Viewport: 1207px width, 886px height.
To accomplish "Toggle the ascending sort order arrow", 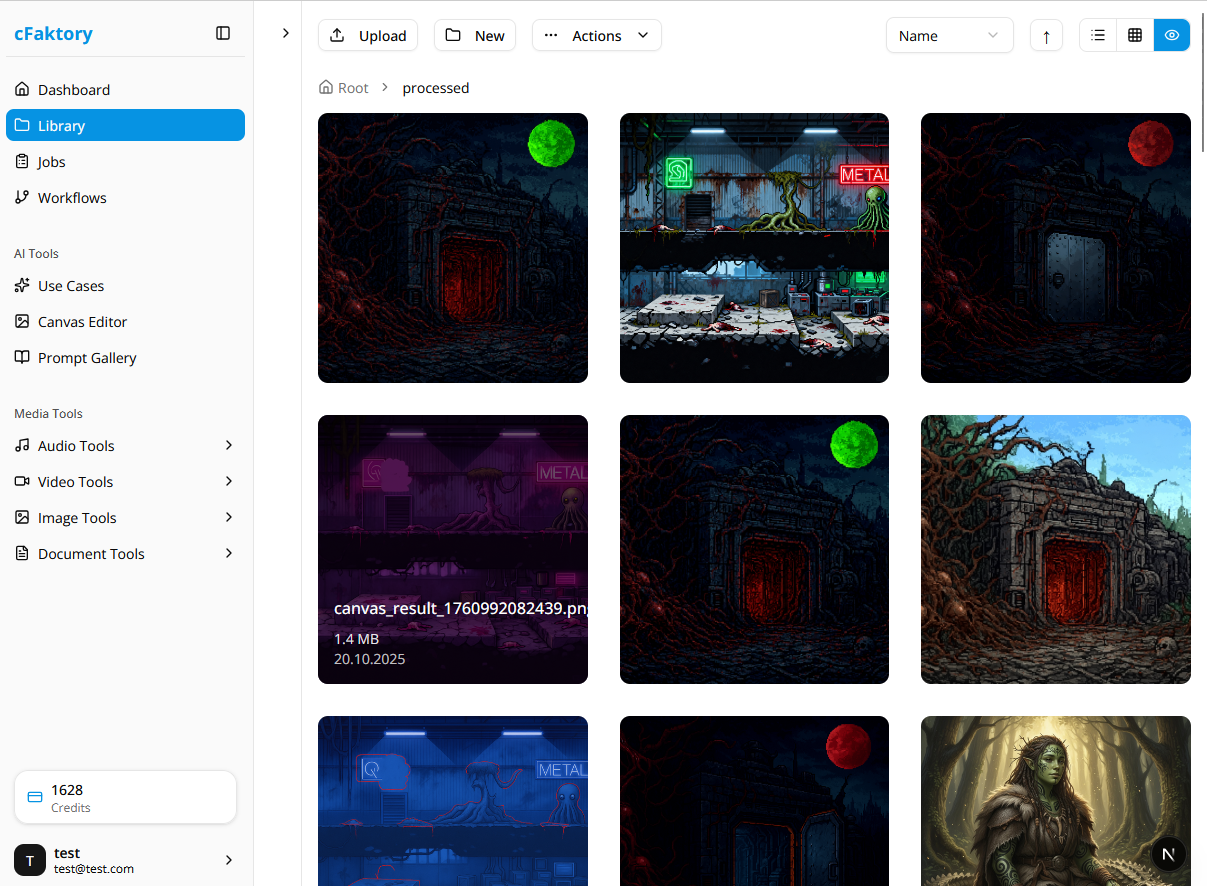I will [x=1046, y=34].
